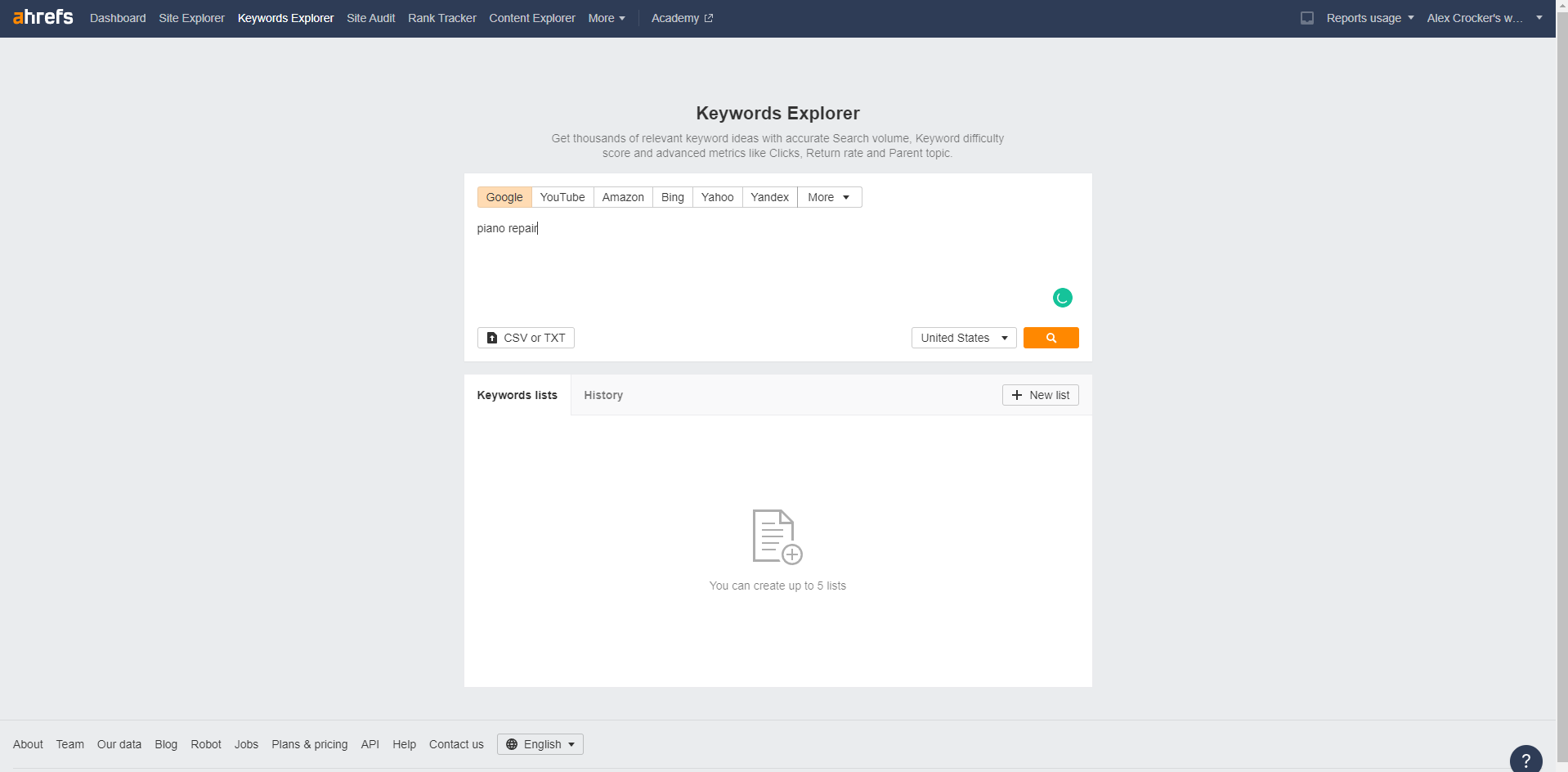Open Dashboard in the top navigation
This screenshot has width=1568, height=772.
click(x=118, y=18)
